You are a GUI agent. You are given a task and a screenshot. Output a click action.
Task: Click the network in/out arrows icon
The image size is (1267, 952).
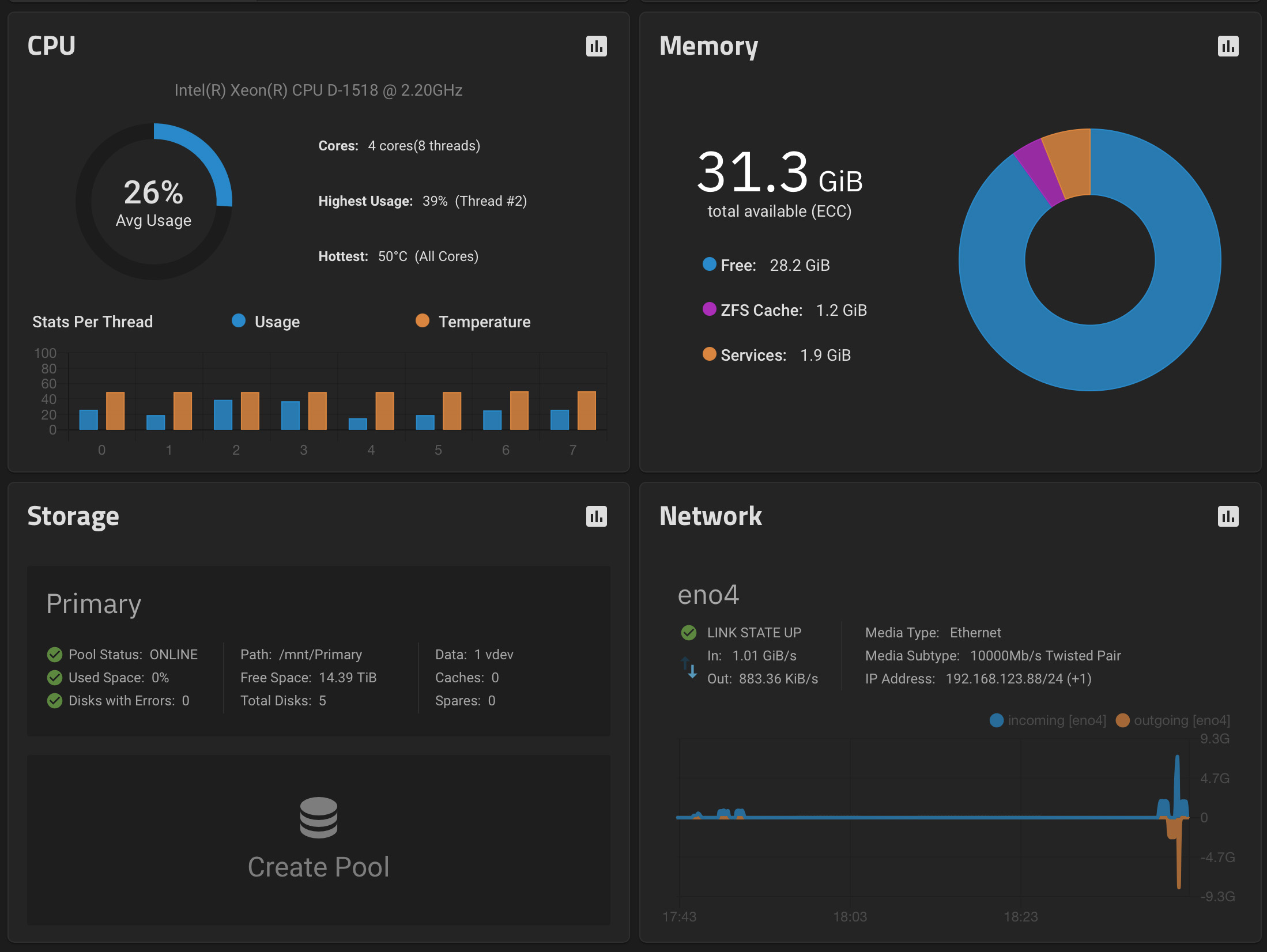[x=689, y=667]
